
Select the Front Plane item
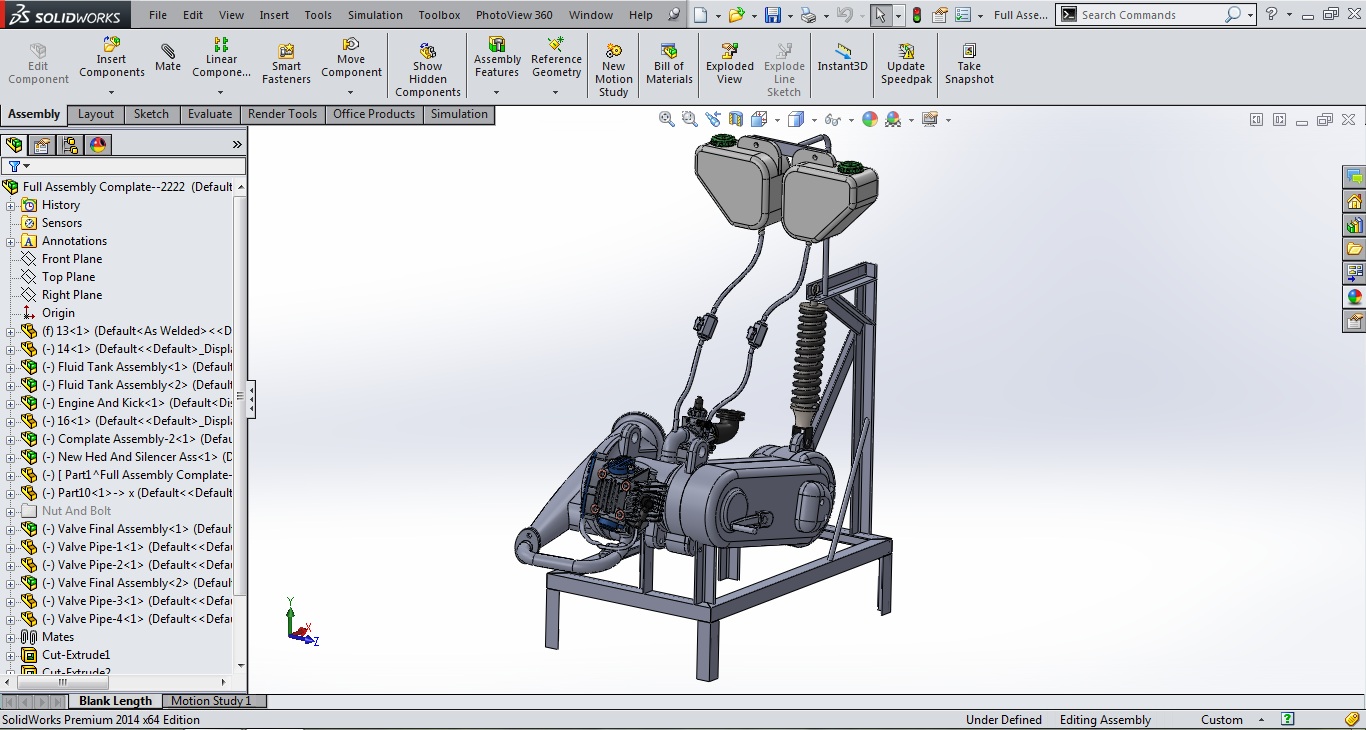[x=72, y=259]
